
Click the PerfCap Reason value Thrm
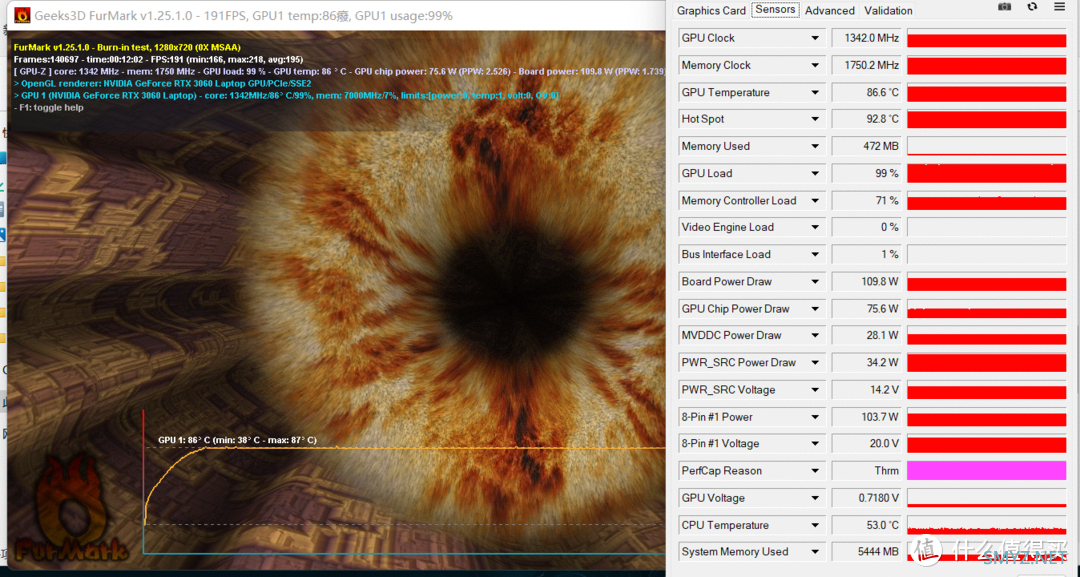point(866,471)
